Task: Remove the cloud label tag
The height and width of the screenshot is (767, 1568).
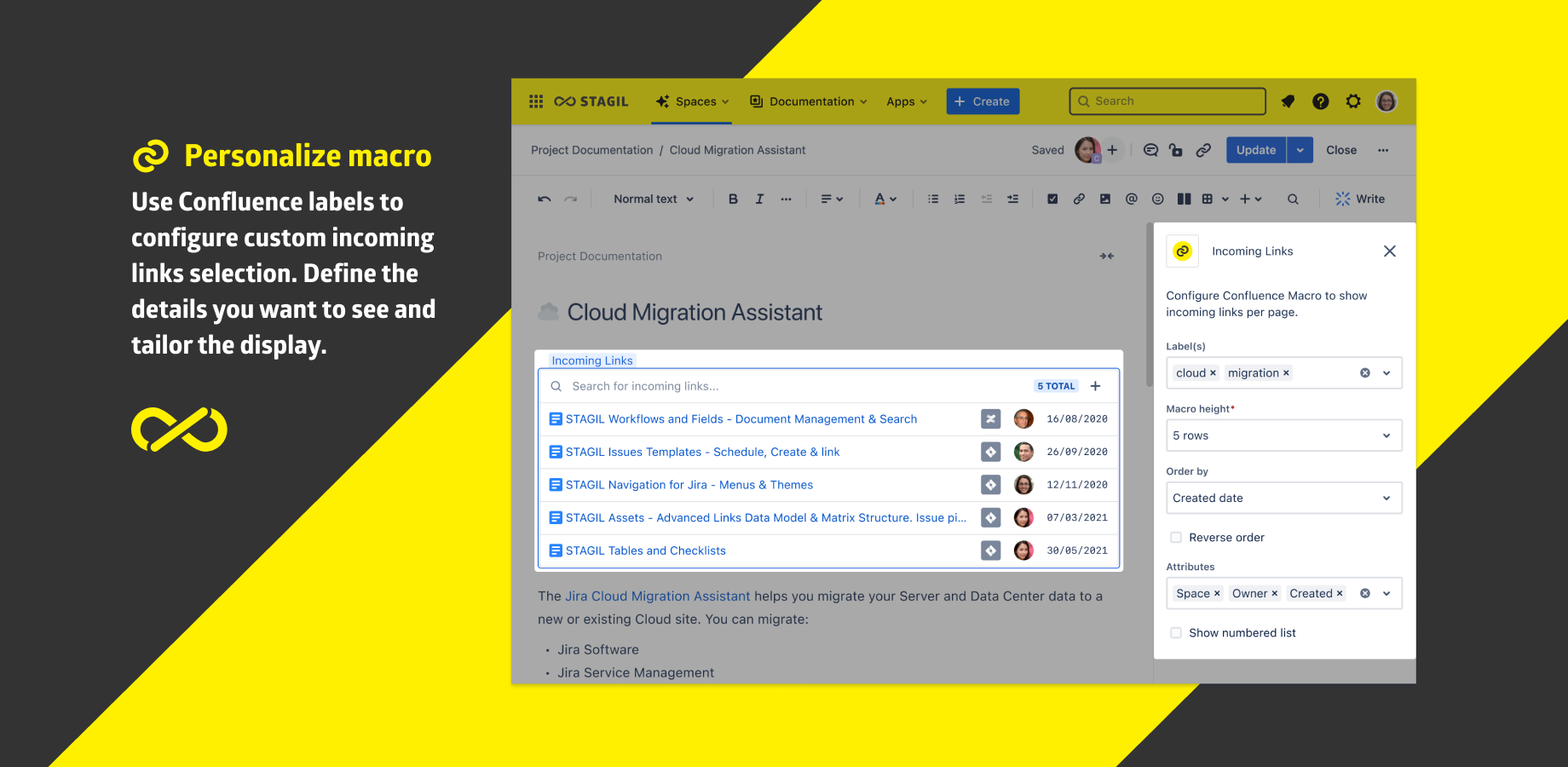Action: 1213,373
